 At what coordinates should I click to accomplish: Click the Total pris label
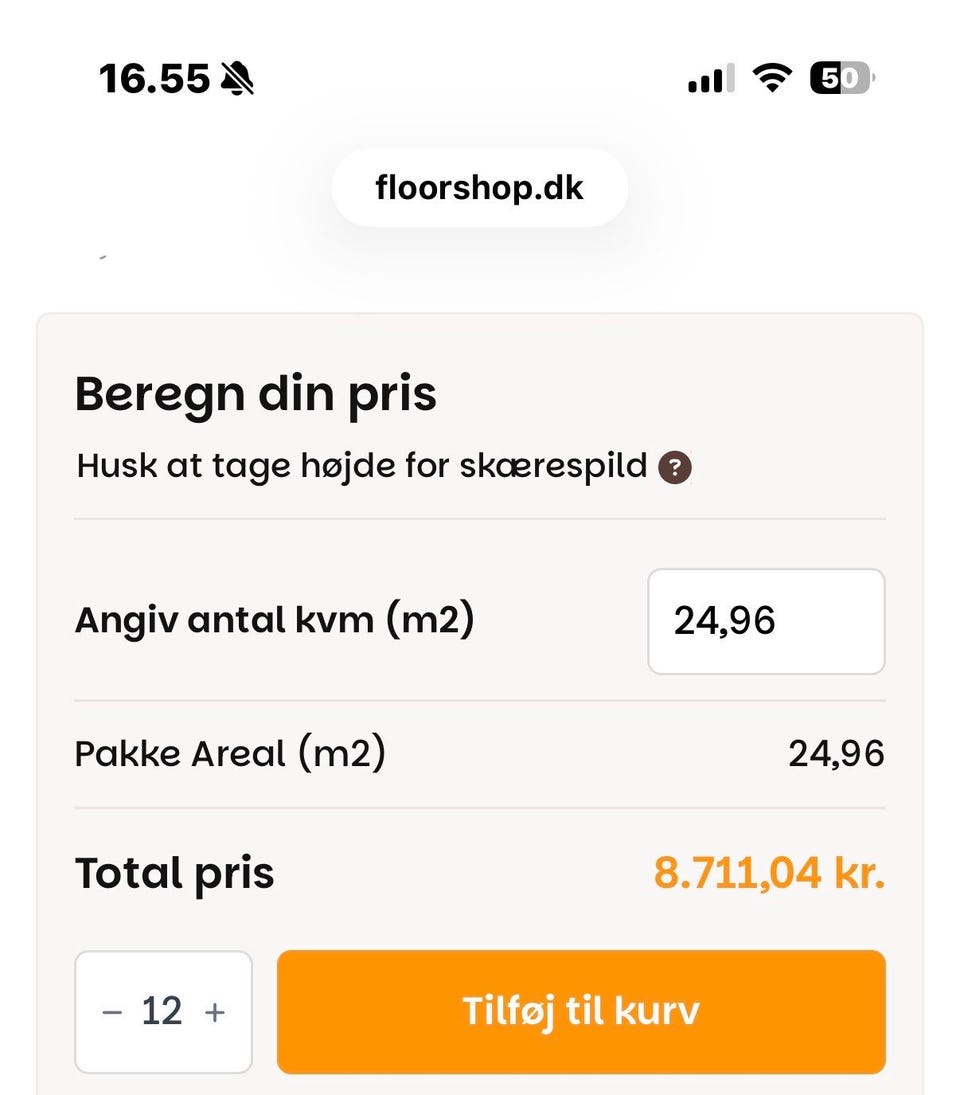point(174,873)
